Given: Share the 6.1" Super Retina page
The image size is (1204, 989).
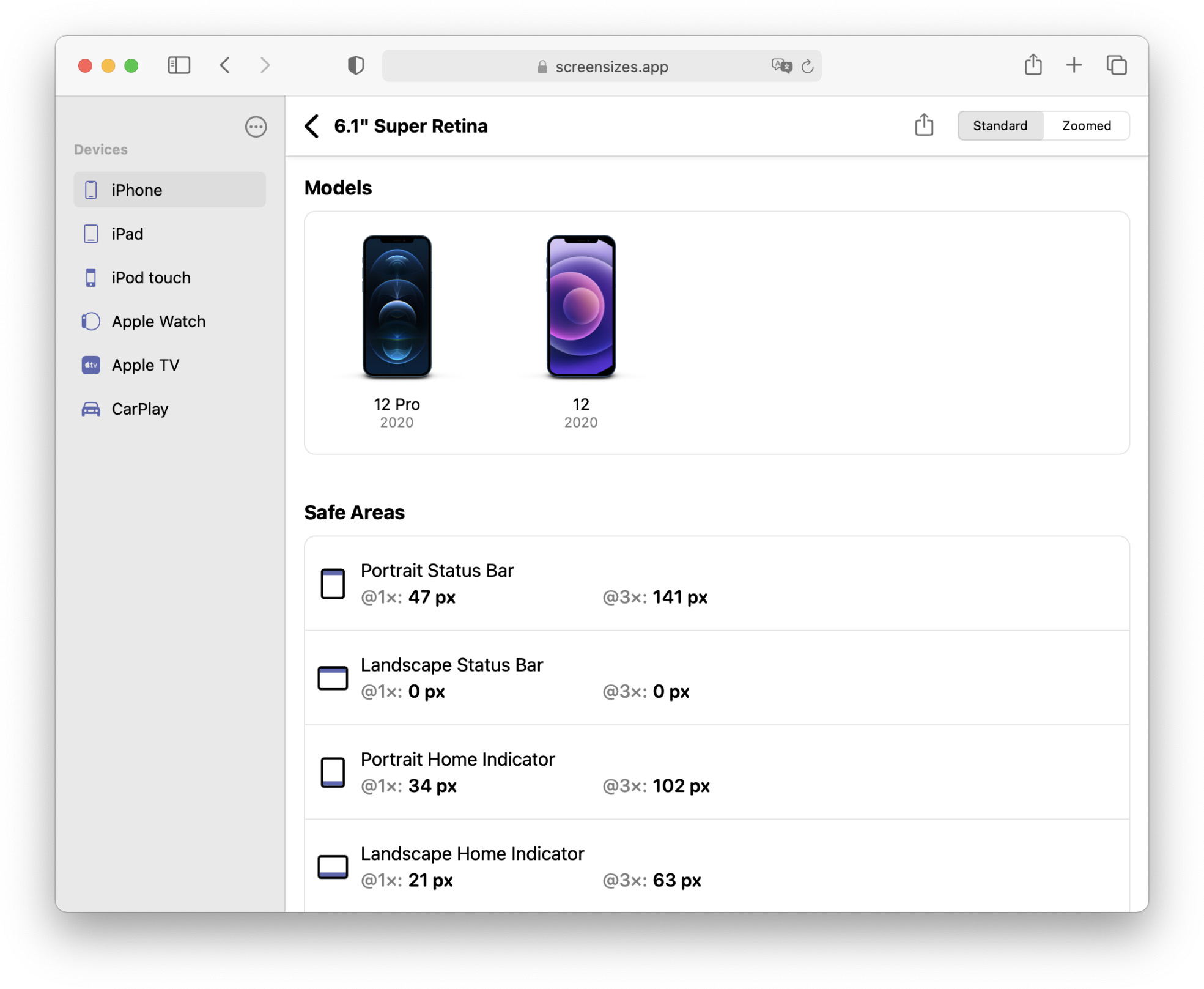Looking at the screenshot, I should pos(923,125).
